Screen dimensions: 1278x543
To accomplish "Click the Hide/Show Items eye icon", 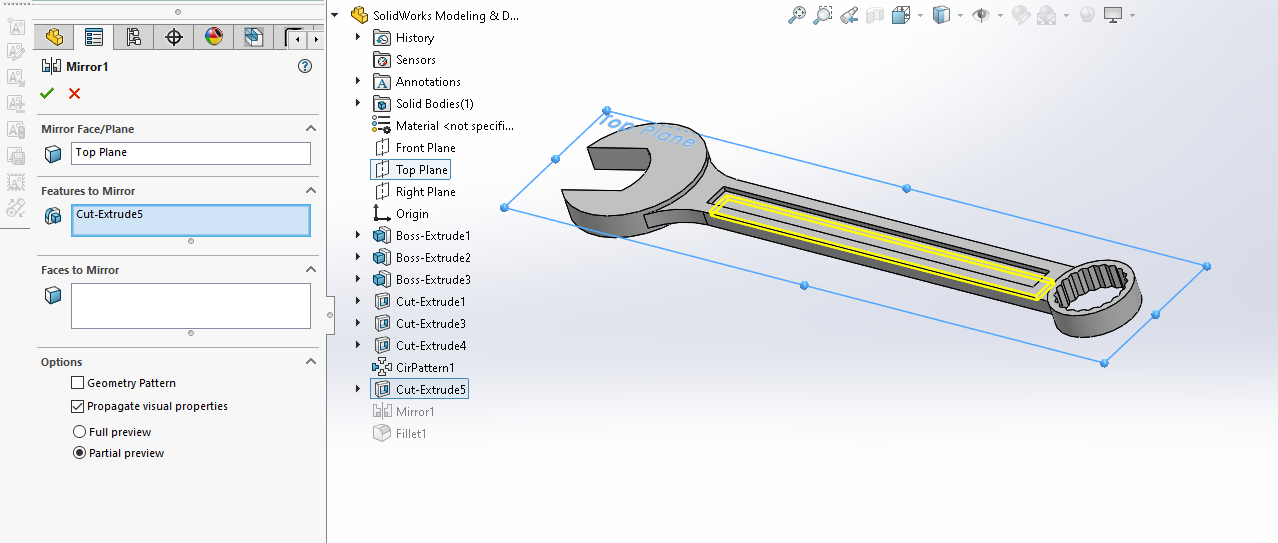I will 981,15.
